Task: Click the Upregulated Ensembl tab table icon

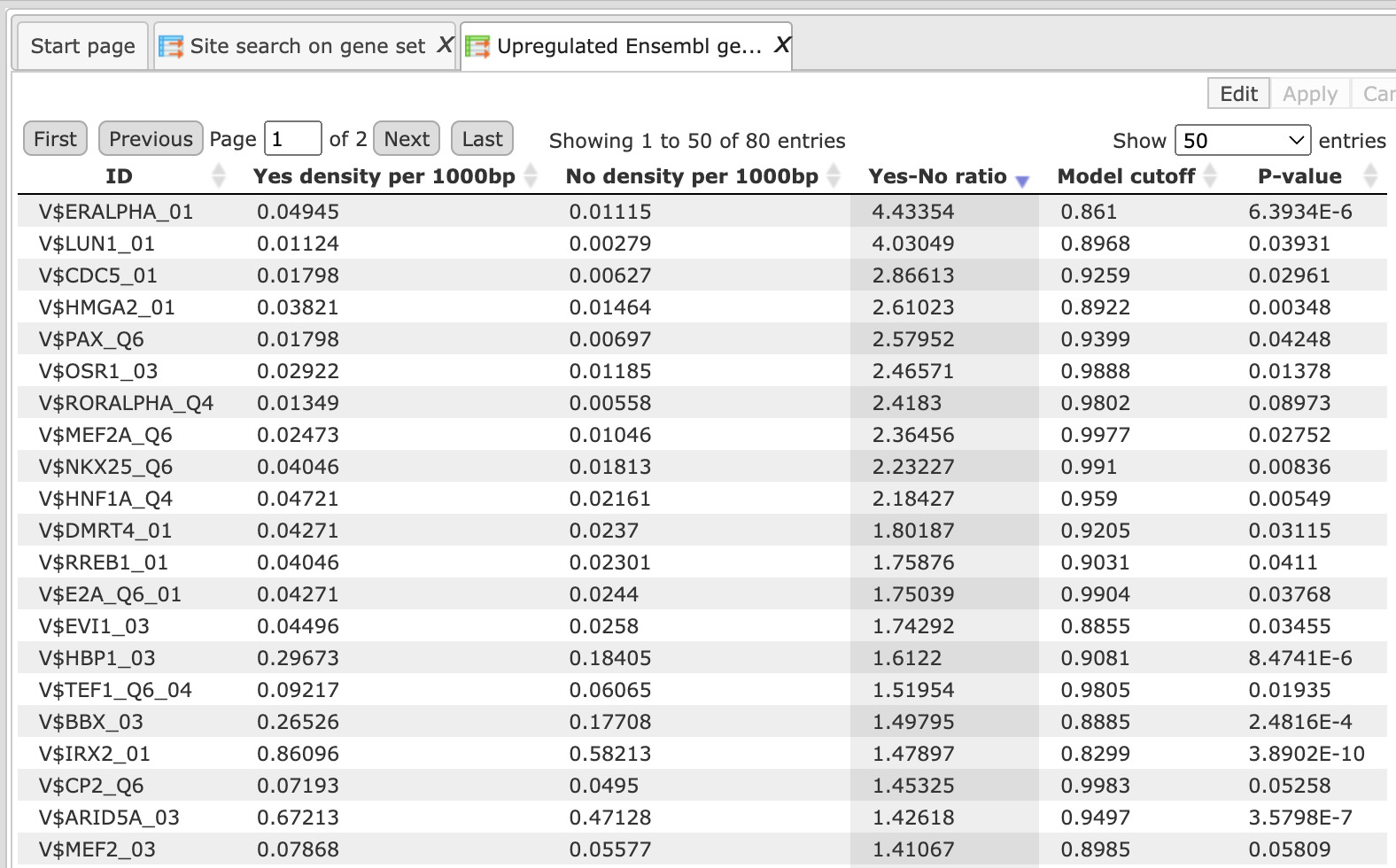Action: [477, 46]
